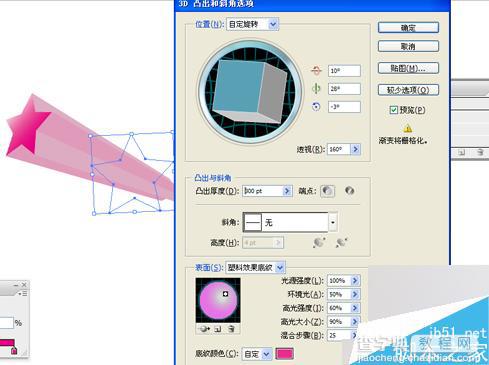
Task: Click the Z-axis rotation icon beside -3°
Action: click(x=316, y=107)
